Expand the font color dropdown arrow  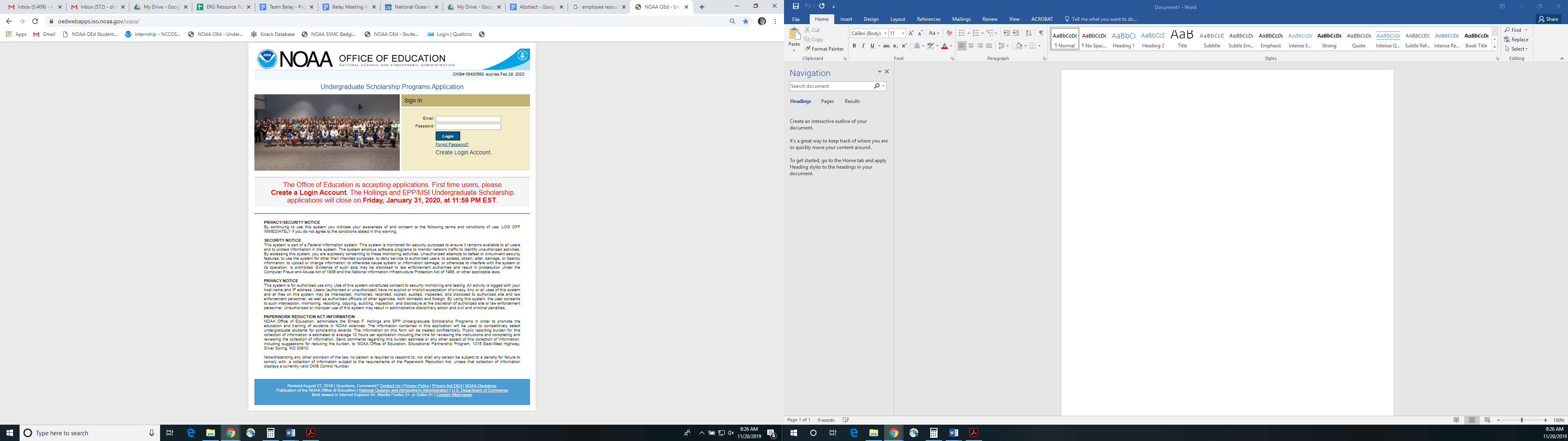click(x=951, y=46)
